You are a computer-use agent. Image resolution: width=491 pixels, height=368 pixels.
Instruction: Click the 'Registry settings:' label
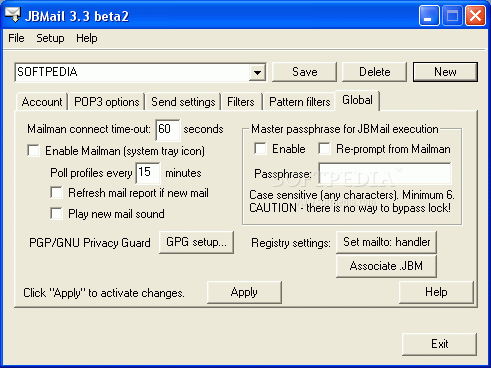tap(291, 243)
